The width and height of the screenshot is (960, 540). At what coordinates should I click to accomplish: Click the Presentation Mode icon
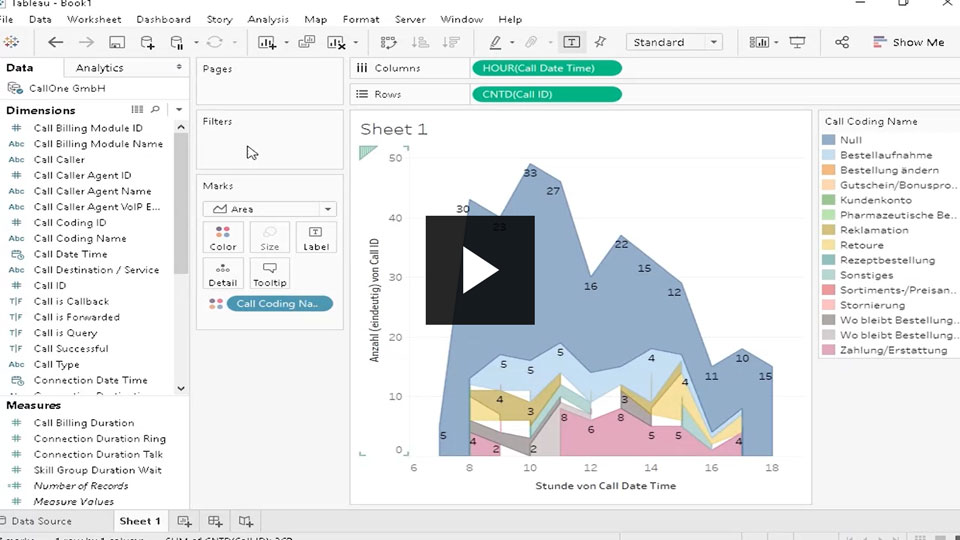tap(797, 42)
